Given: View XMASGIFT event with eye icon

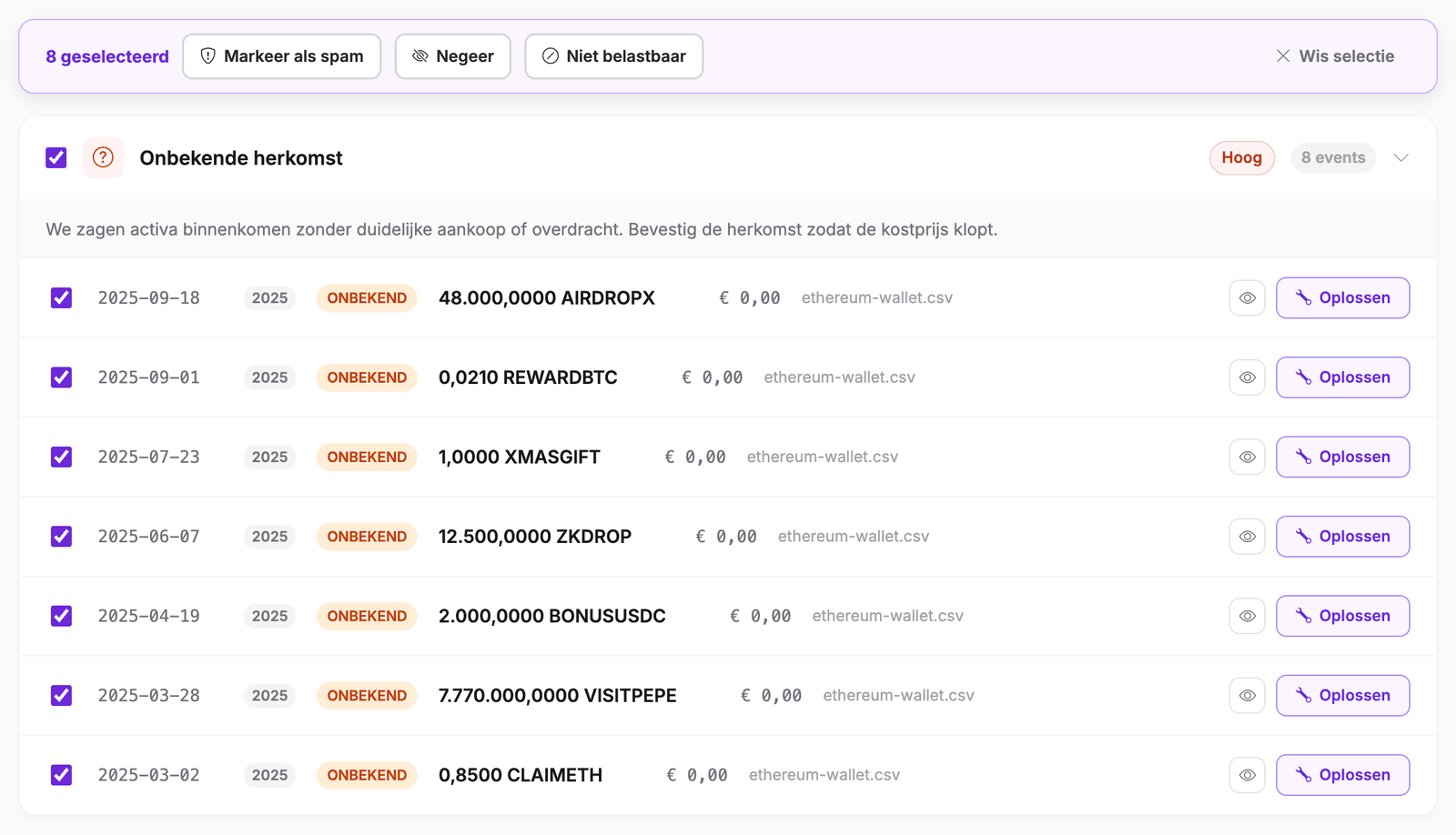Looking at the screenshot, I should pos(1247,457).
